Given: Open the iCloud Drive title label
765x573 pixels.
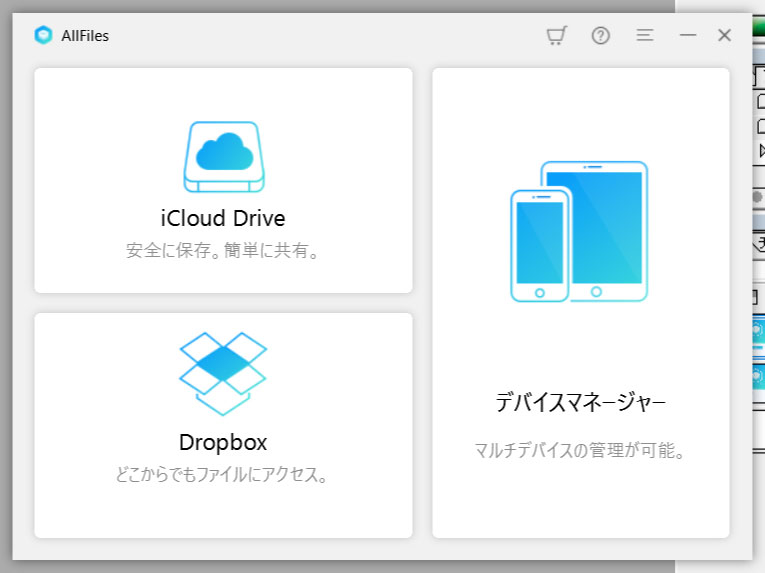Looking at the screenshot, I should (223, 218).
